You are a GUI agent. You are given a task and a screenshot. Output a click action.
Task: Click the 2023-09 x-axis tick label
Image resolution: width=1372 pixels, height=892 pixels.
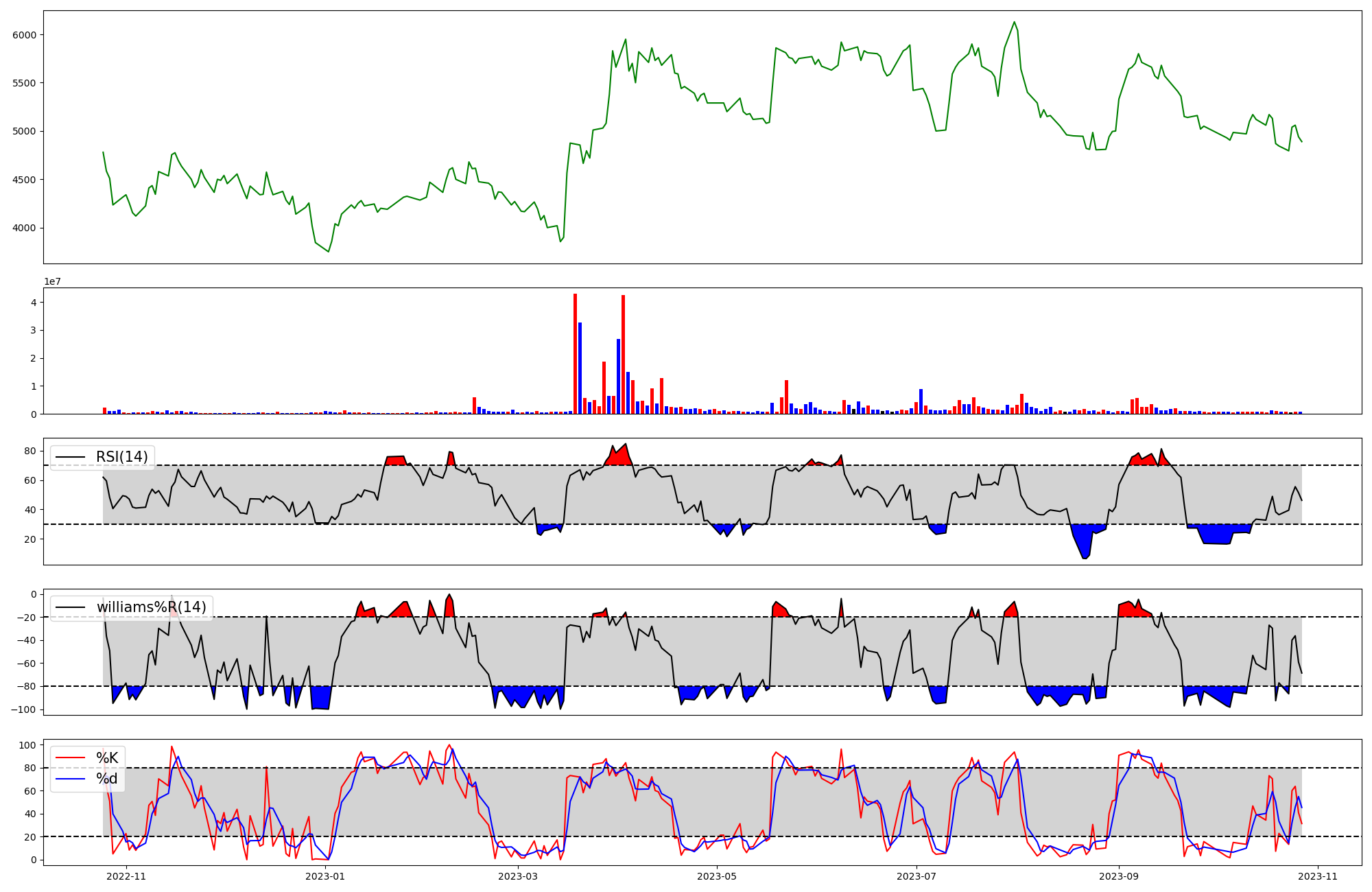tap(1119, 876)
